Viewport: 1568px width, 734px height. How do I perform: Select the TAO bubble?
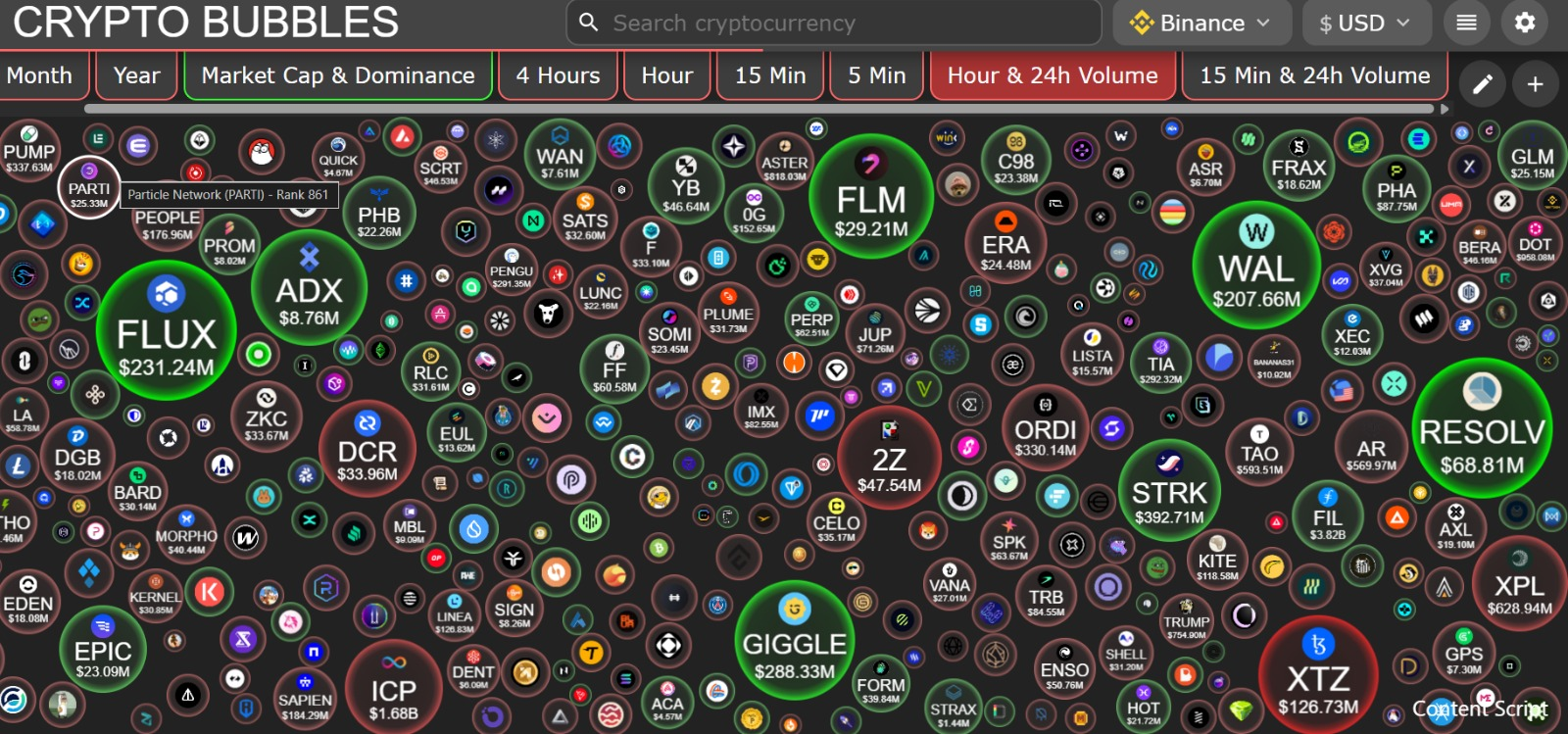tap(1259, 450)
